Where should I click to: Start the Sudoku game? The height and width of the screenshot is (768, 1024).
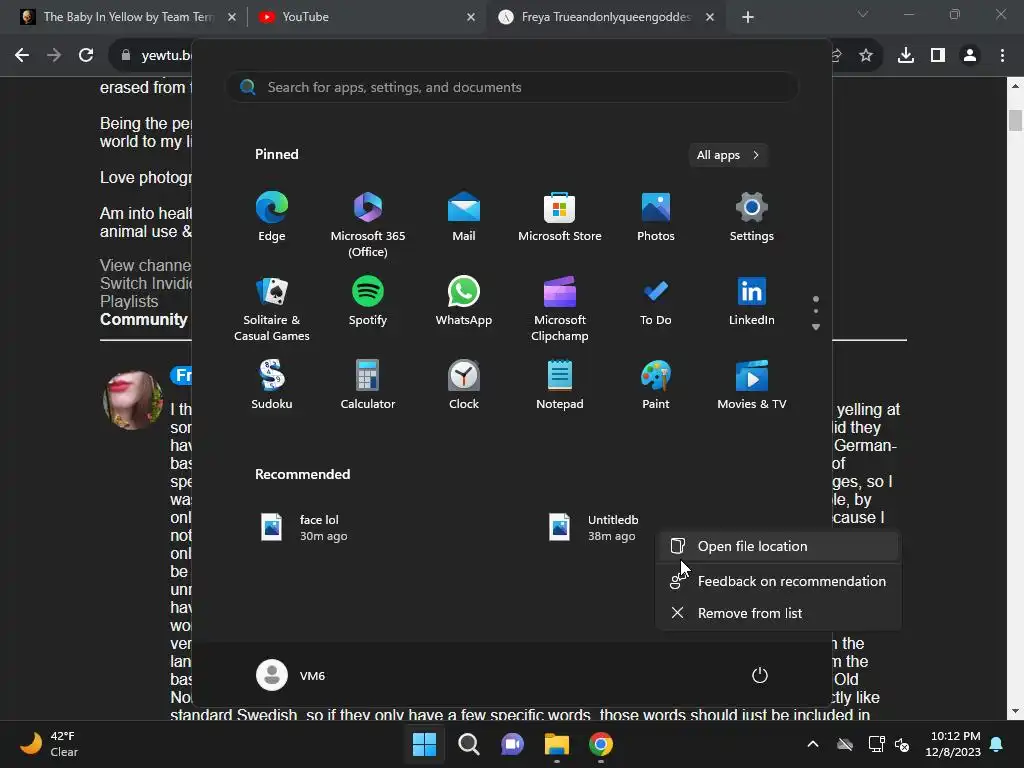coord(272,385)
